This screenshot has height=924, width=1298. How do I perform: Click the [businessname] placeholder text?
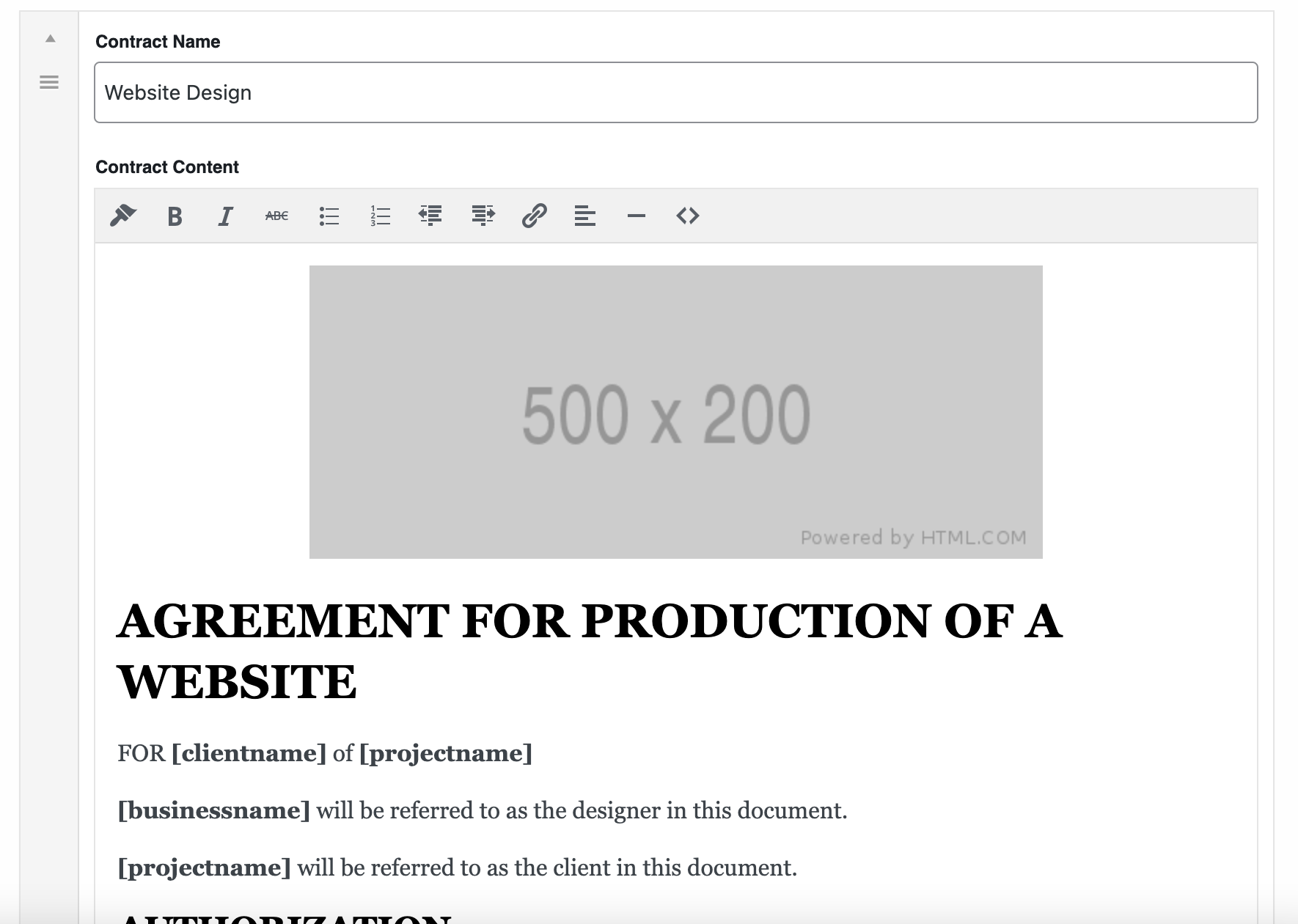[213, 810]
